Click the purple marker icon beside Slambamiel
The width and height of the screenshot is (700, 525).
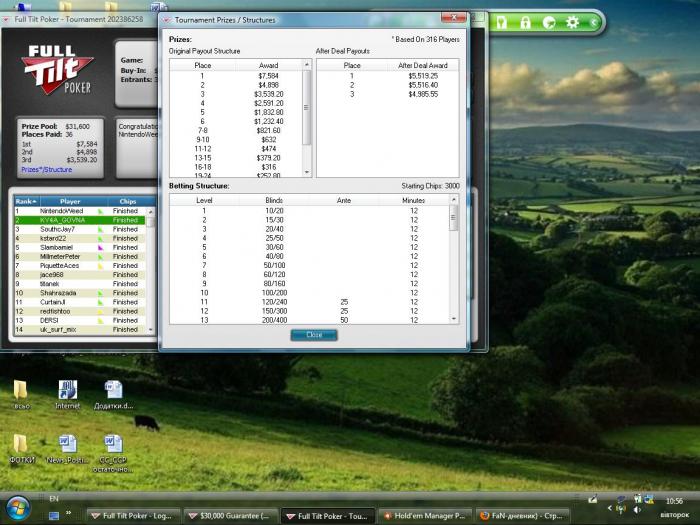100,247
